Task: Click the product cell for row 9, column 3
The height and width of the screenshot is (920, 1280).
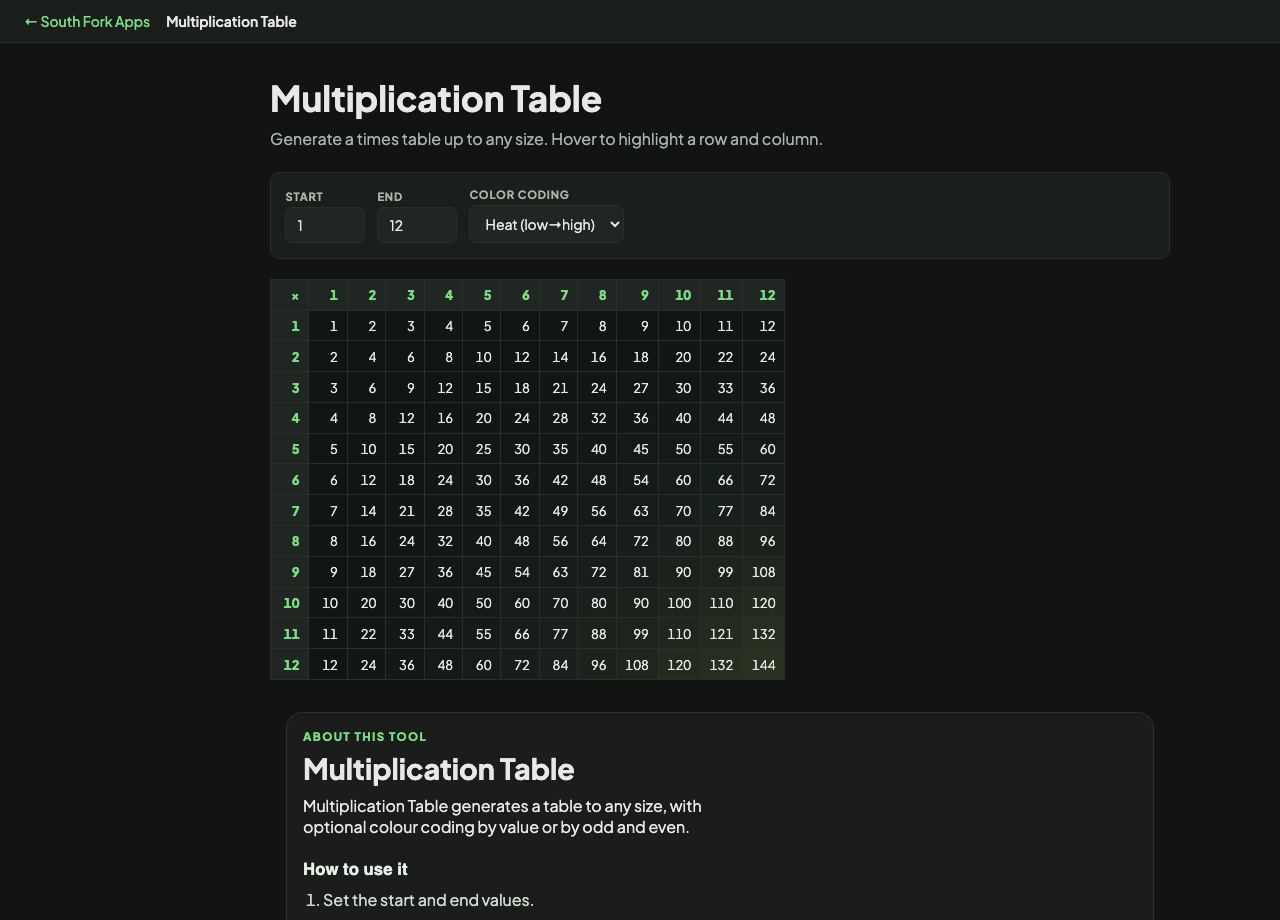Action: pos(405,572)
